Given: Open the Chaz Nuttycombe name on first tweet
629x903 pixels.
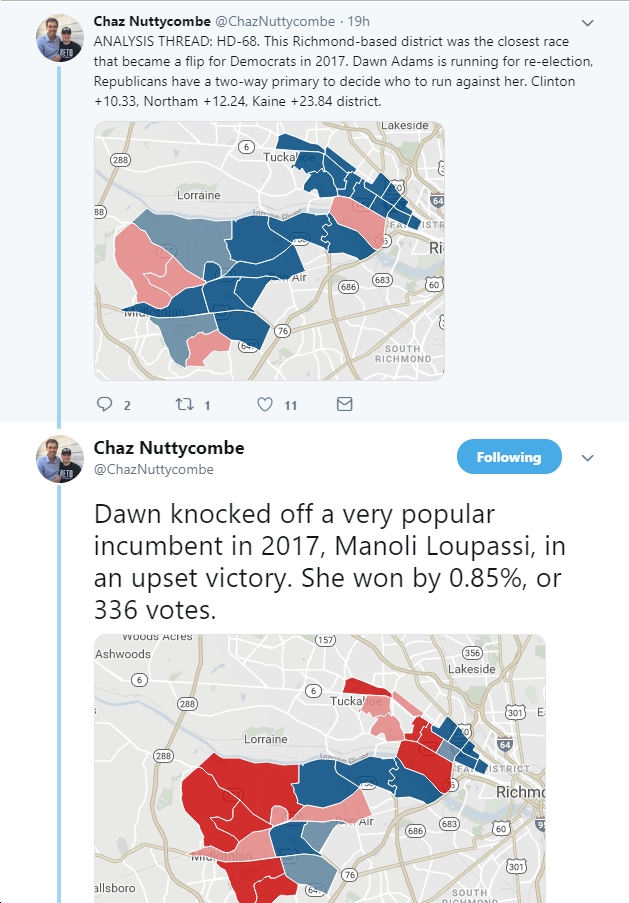Looking at the screenshot, I should click(152, 21).
